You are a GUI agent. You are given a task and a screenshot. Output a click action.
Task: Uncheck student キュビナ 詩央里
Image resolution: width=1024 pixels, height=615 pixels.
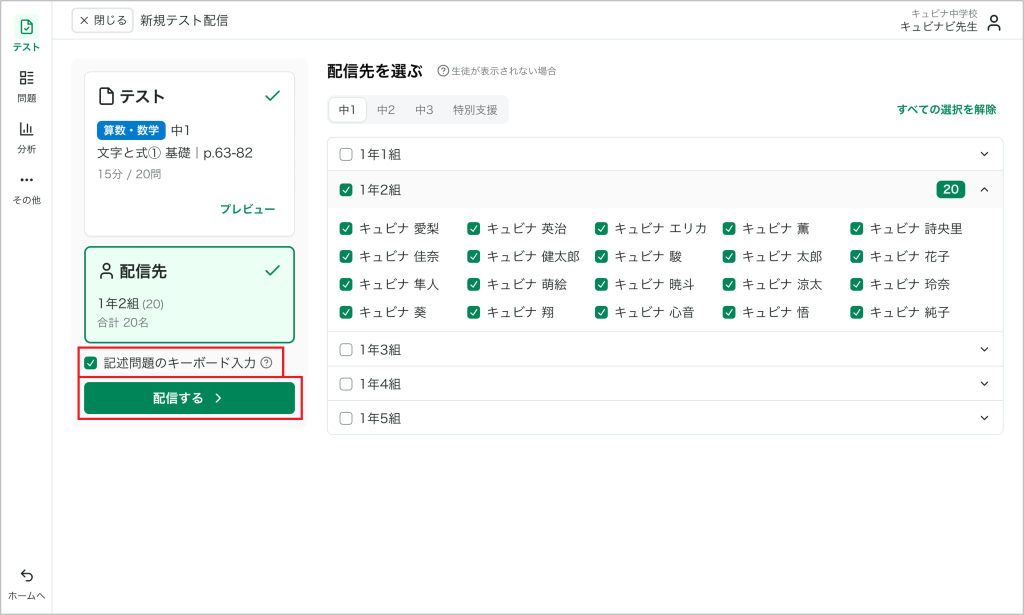coord(857,229)
